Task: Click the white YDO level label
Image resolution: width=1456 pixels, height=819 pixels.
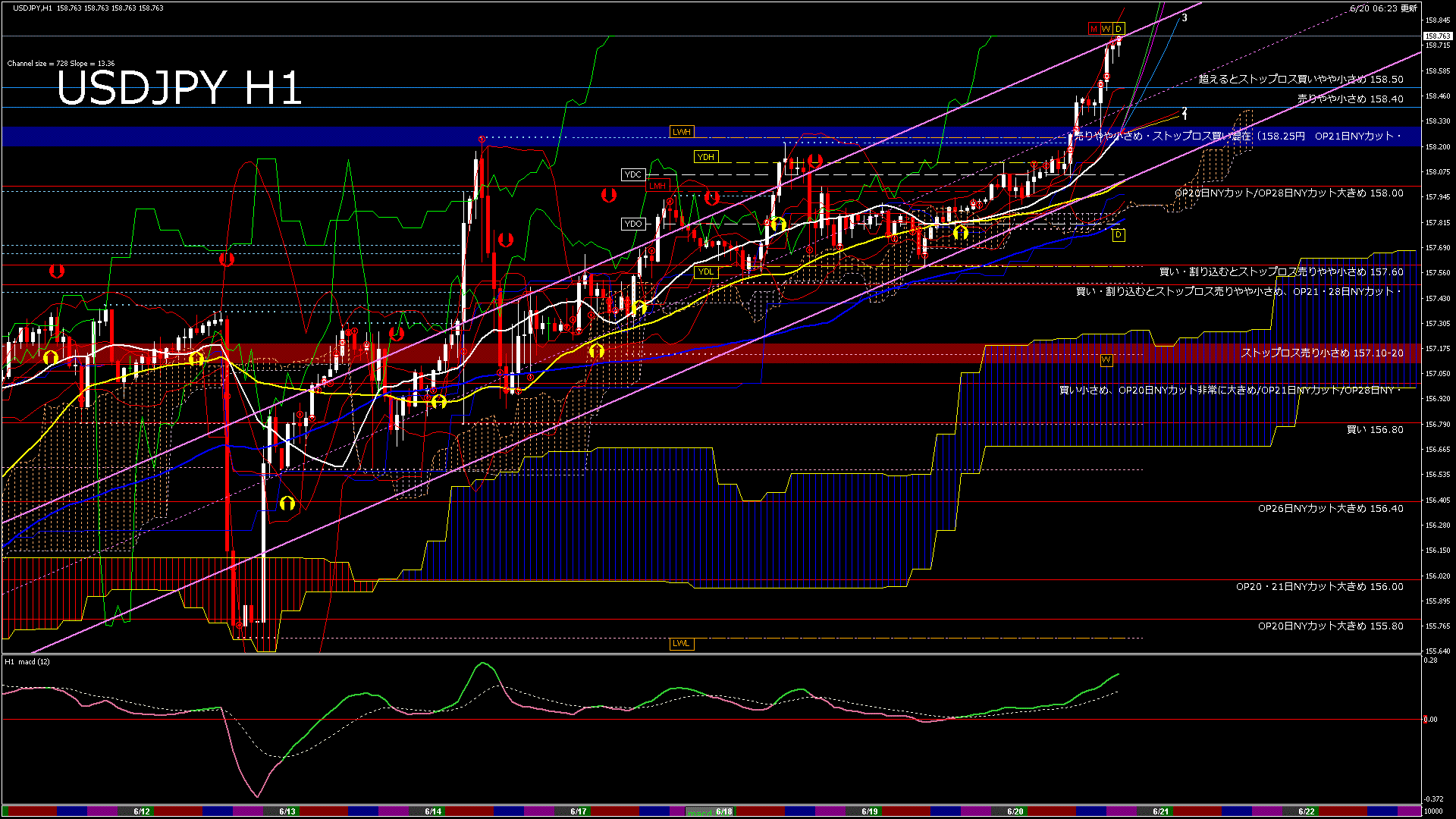Action: [x=632, y=224]
